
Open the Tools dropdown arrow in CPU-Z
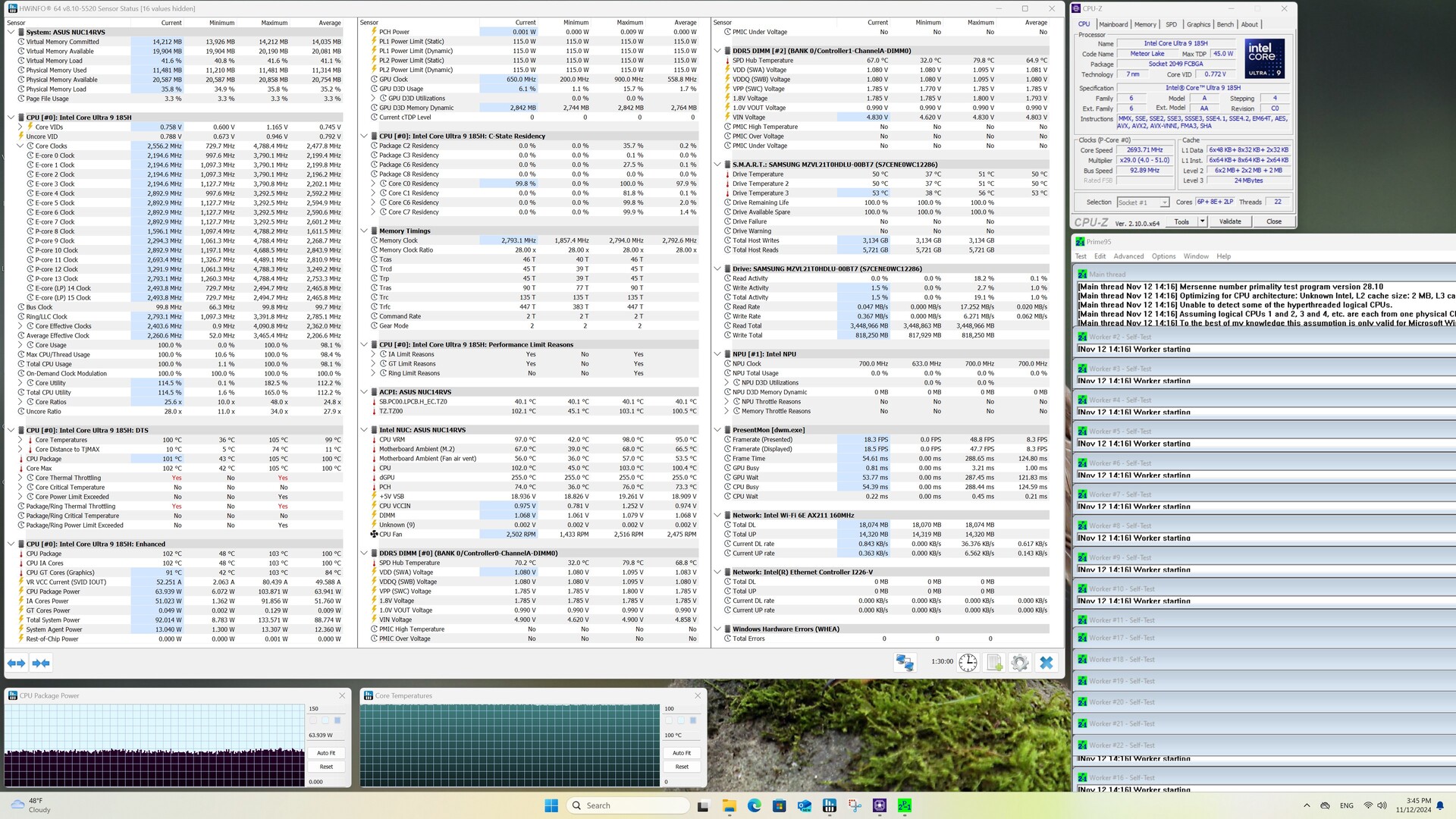pyautogui.click(x=1202, y=221)
